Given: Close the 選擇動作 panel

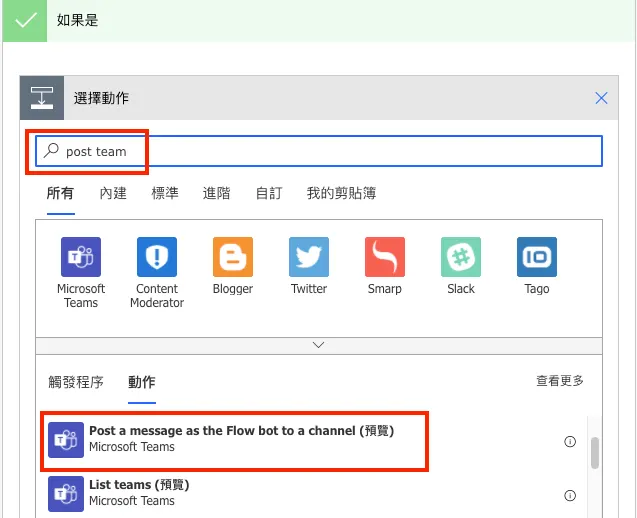Looking at the screenshot, I should [601, 98].
